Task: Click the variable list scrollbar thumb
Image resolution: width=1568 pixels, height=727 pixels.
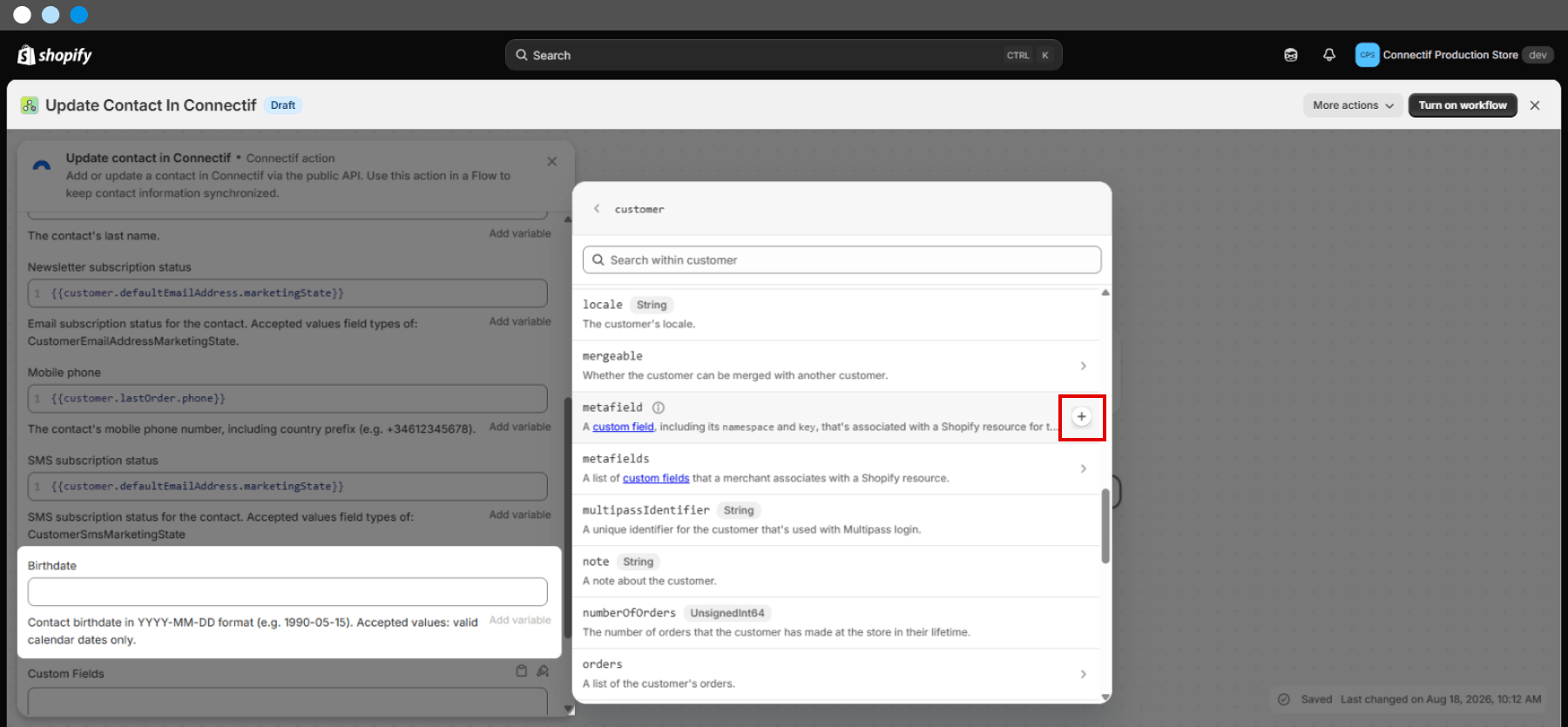Action: click(x=1105, y=526)
